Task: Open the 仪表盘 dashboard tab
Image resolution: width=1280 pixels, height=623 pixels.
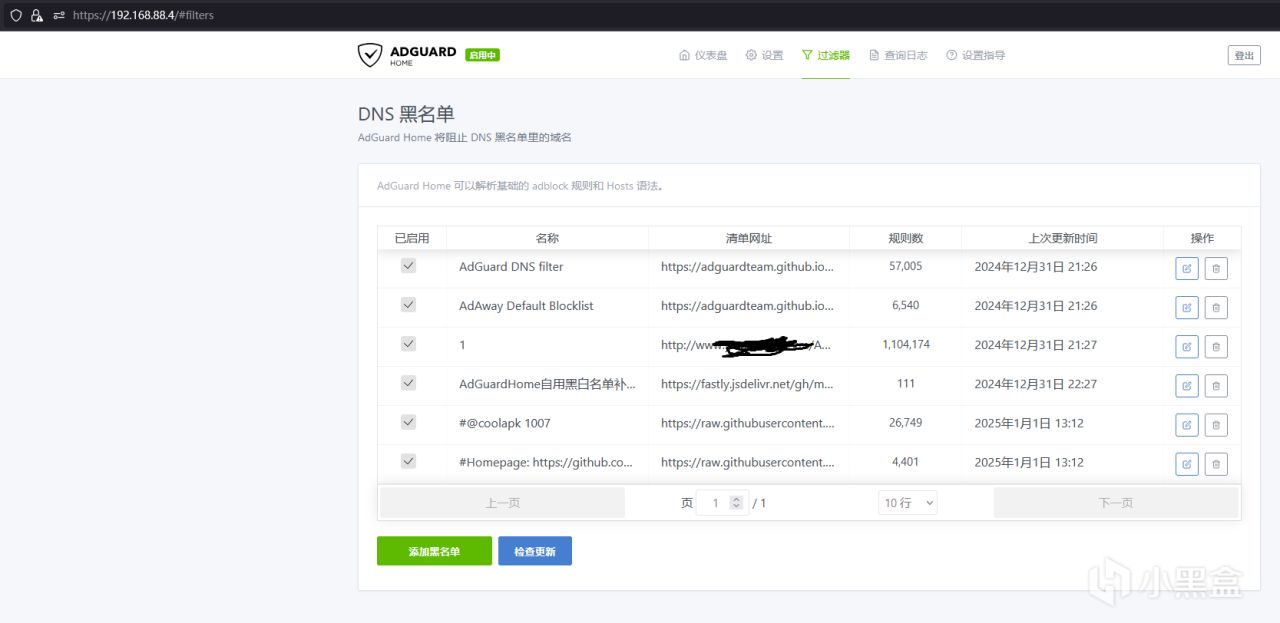Action: tap(703, 55)
